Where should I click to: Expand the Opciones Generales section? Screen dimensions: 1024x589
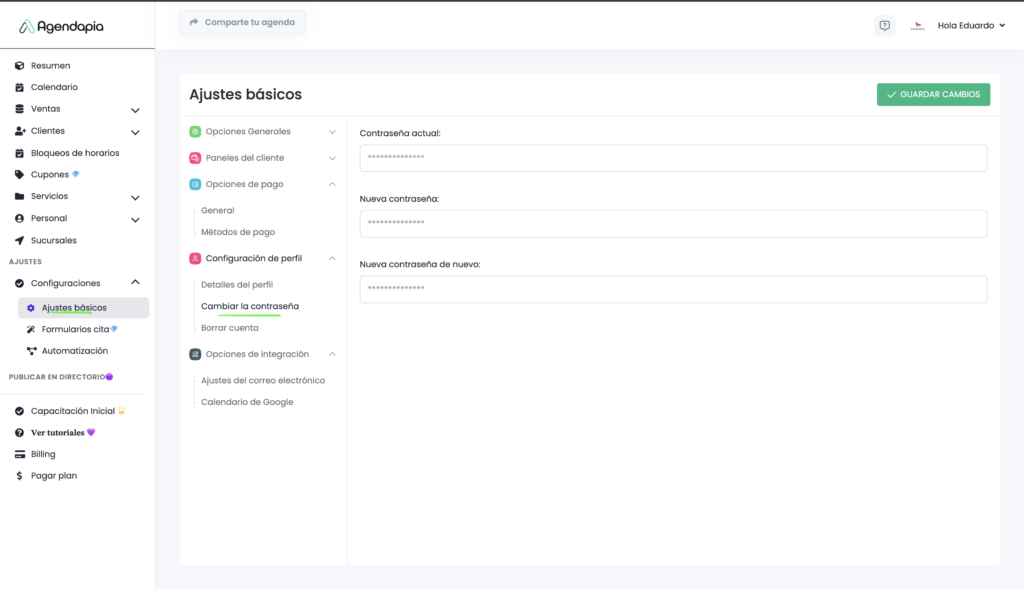click(332, 132)
